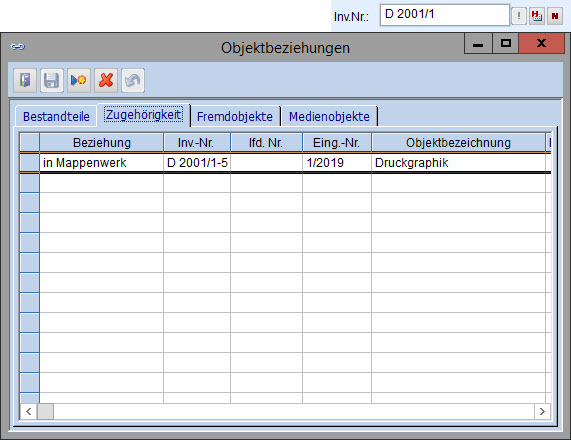
Task: Click the horizontal scrollbar right arrow
Action: pos(542,412)
